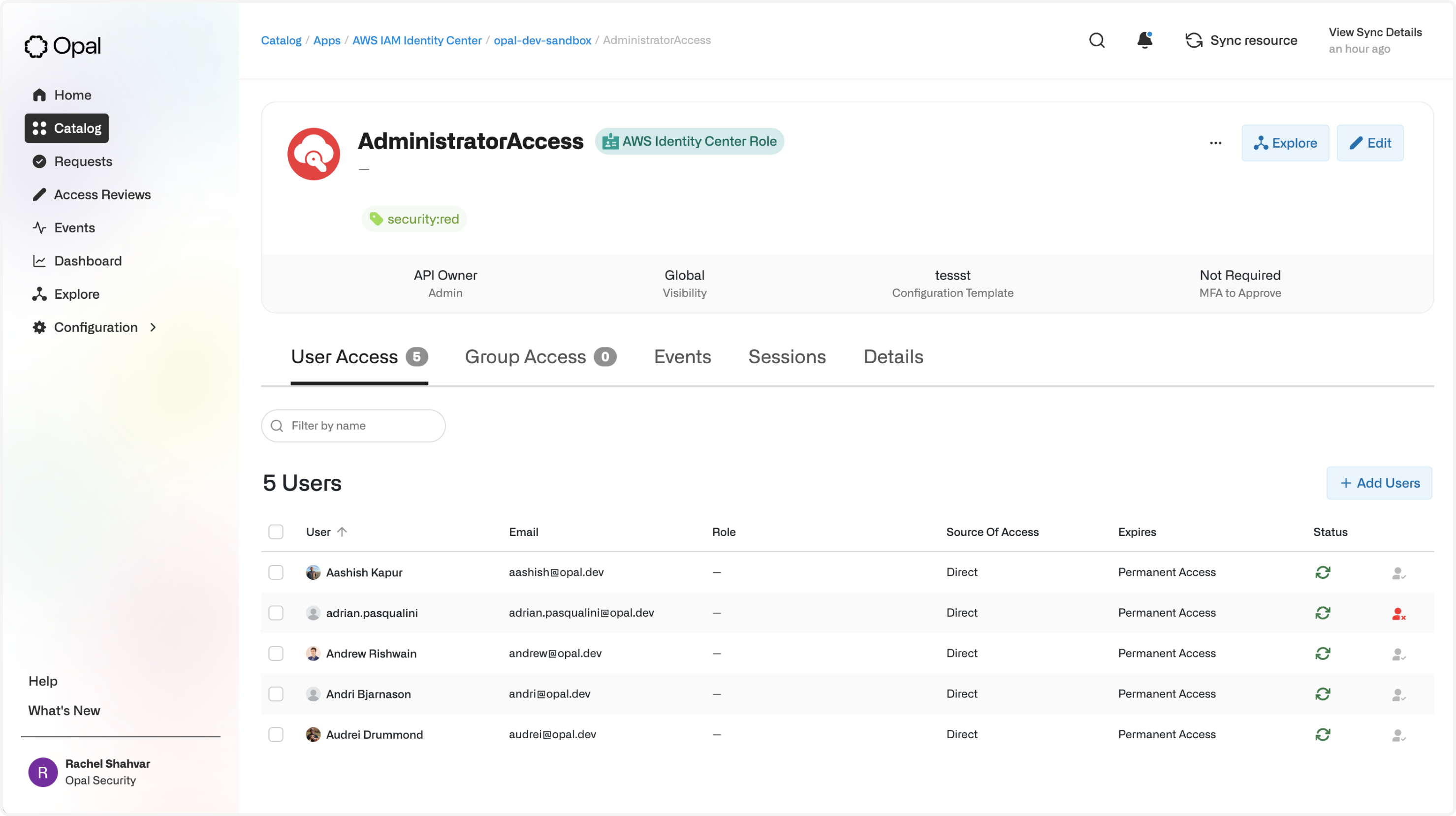Open the search magnifier icon in header

click(x=1097, y=40)
